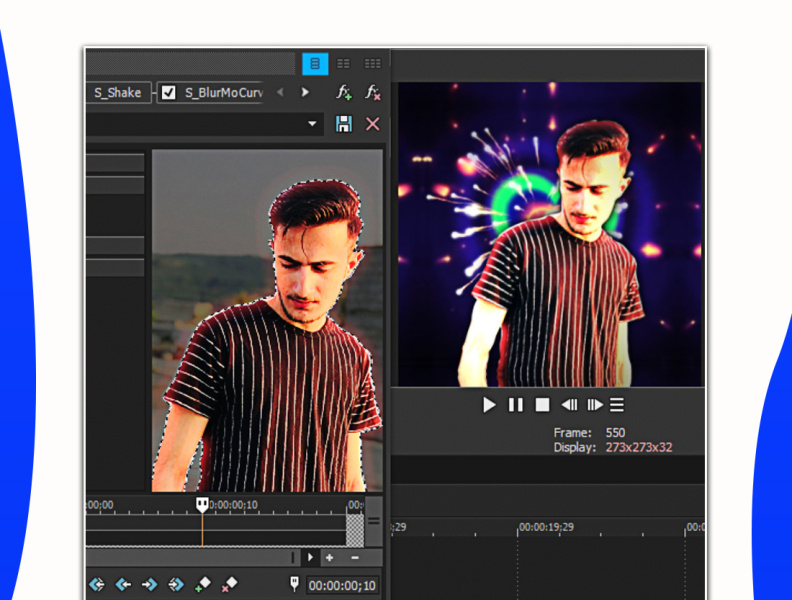This screenshot has height=600, width=792.
Task: Click keyframe timeline scroll right arrow
Action: [x=310, y=558]
